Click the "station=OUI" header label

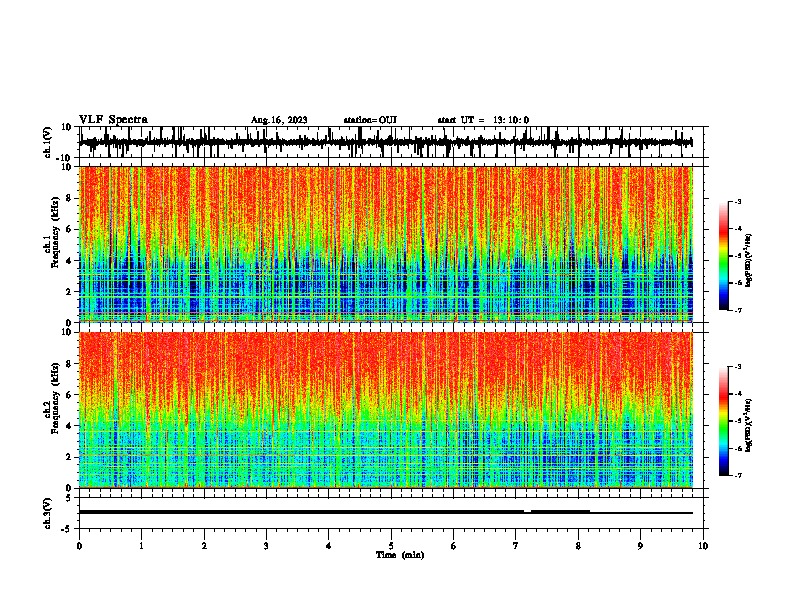click(370, 120)
